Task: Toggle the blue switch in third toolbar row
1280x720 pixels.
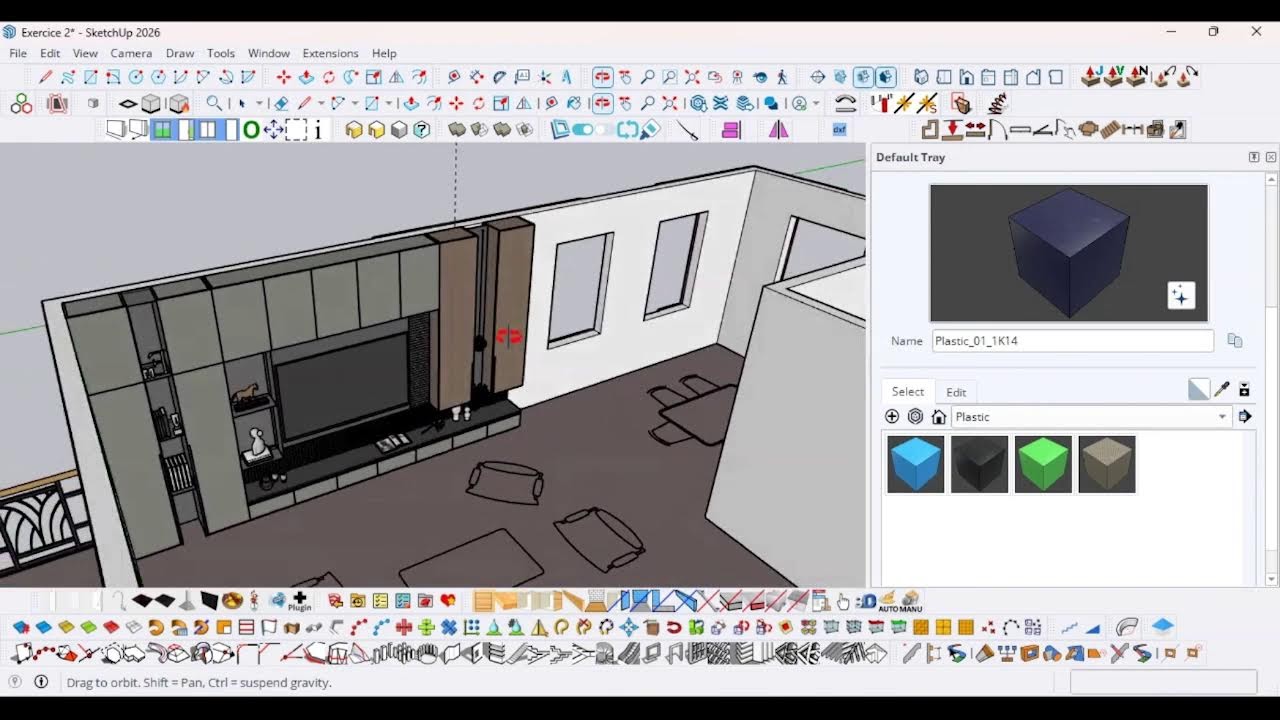Action: point(583,129)
